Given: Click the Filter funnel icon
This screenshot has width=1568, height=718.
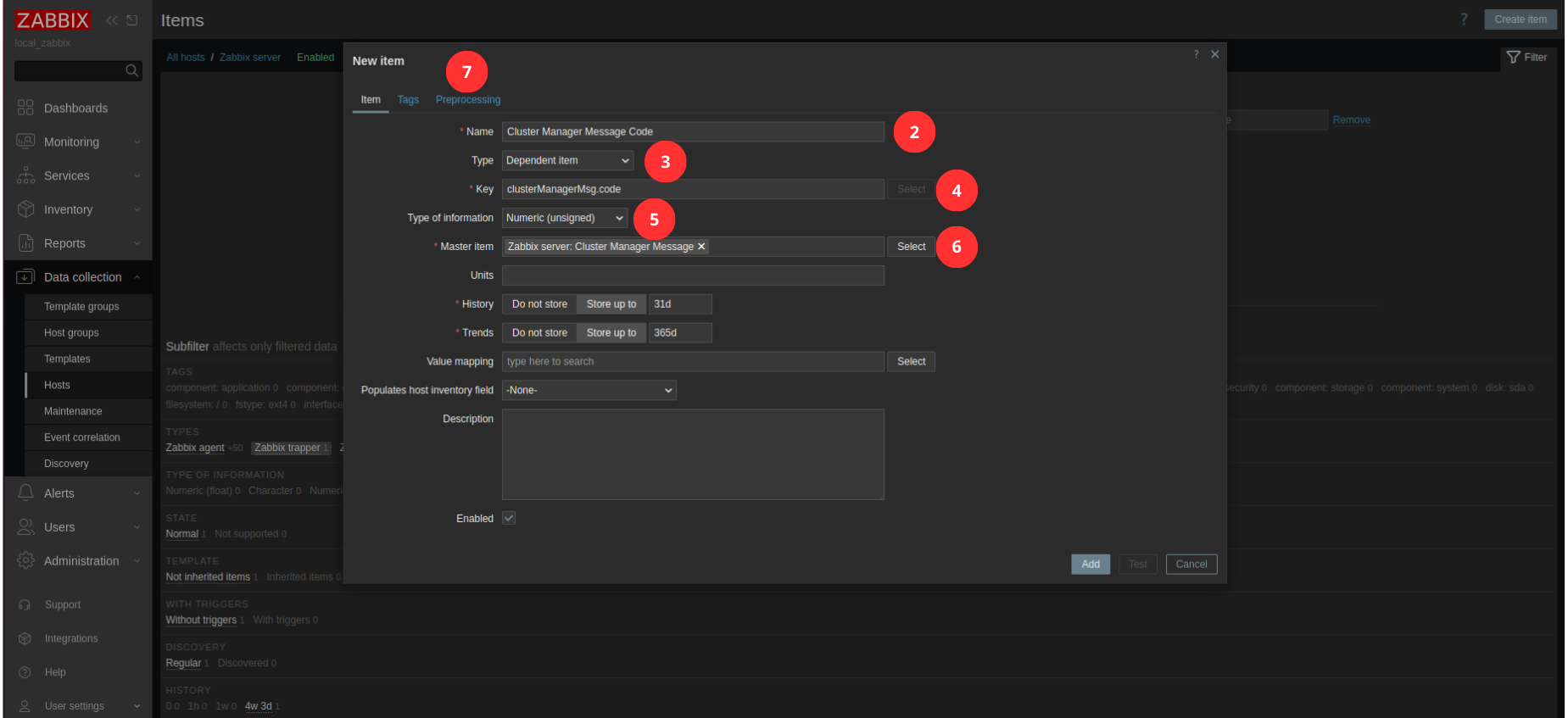Looking at the screenshot, I should coord(1513,58).
